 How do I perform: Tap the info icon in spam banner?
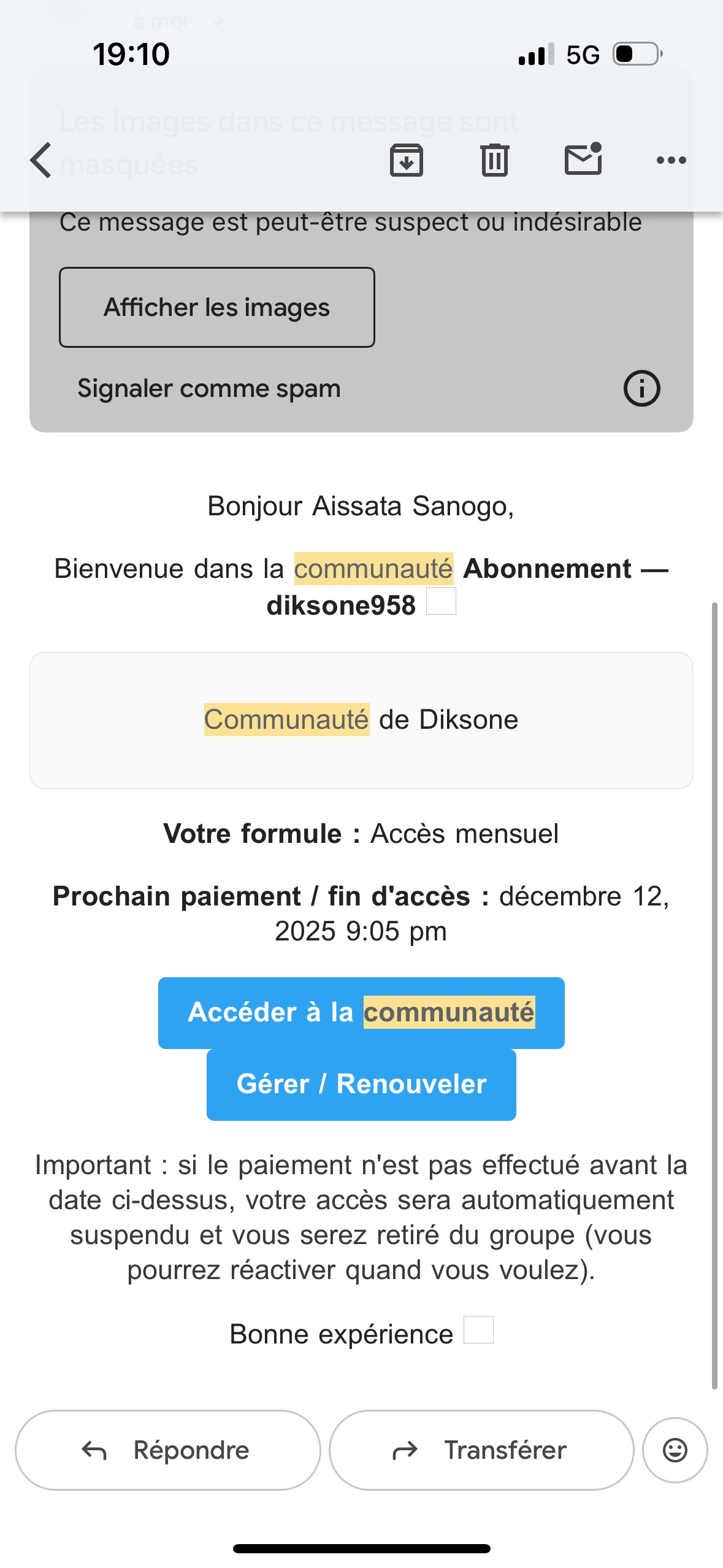coord(641,388)
